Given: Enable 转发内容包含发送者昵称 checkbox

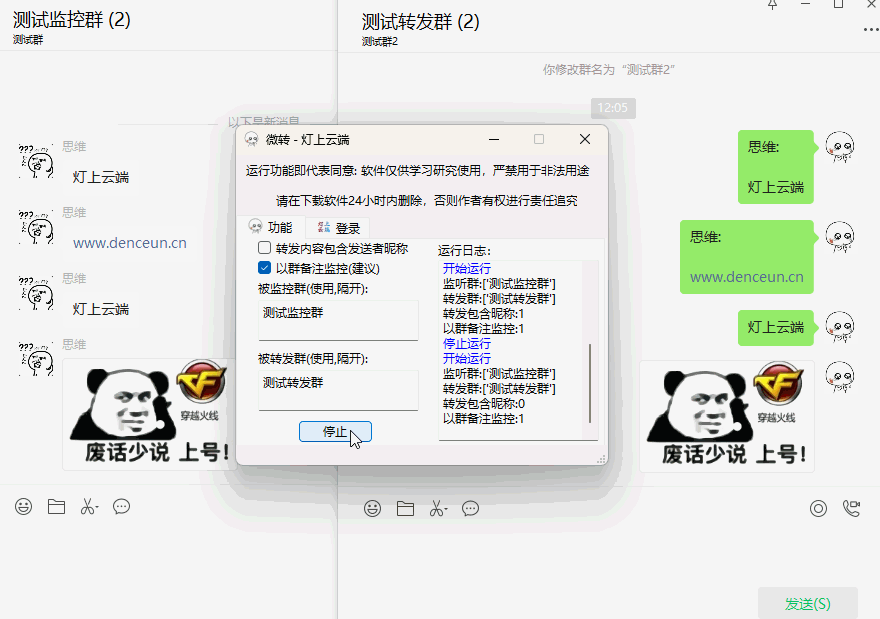Looking at the screenshot, I should [264, 247].
